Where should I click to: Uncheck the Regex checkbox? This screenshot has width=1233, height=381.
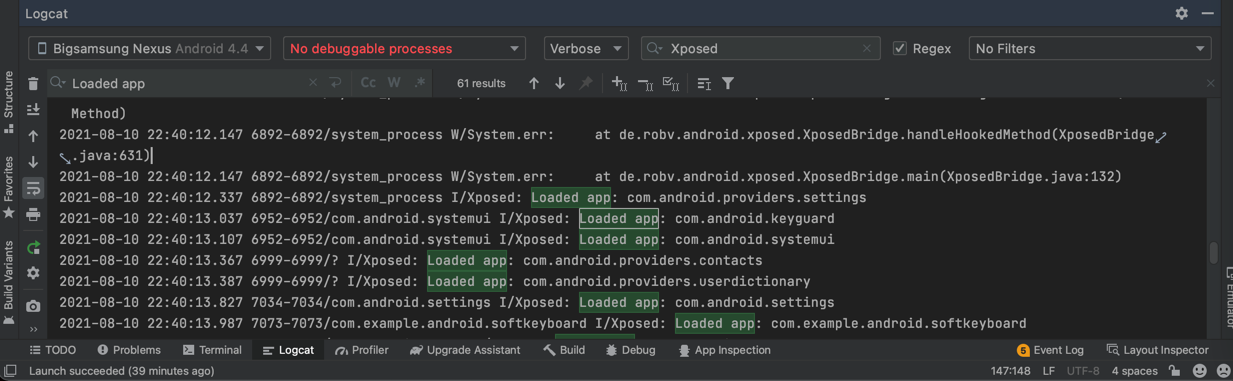tap(900, 48)
